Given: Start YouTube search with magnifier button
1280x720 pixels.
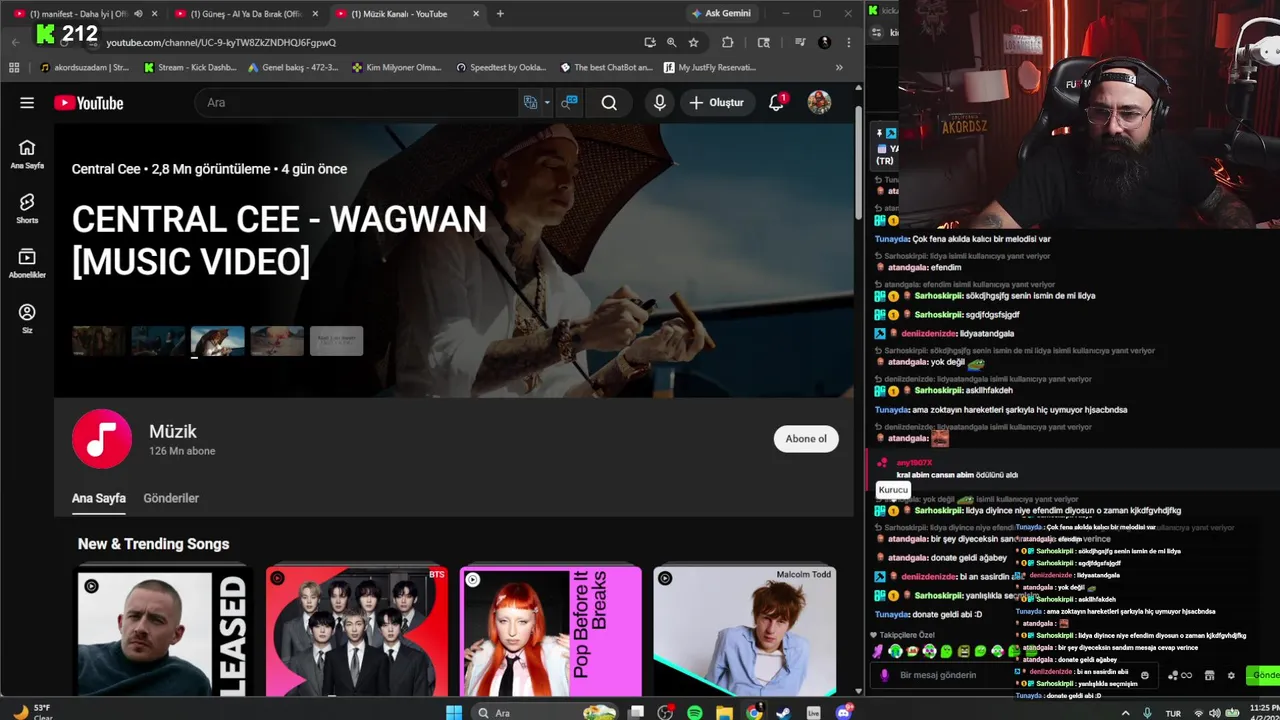Looking at the screenshot, I should (609, 103).
